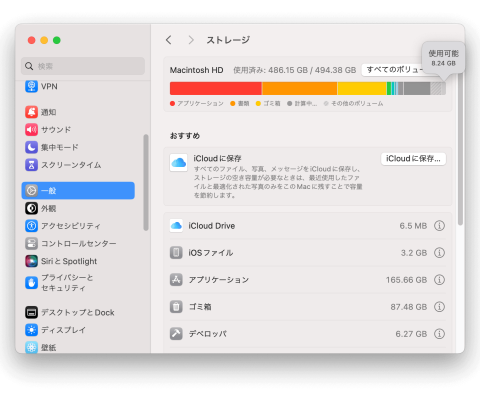The height and width of the screenshot is (400, 480).
Task: Click the 165.66 GB size value
Action: [x=406, y=280]
